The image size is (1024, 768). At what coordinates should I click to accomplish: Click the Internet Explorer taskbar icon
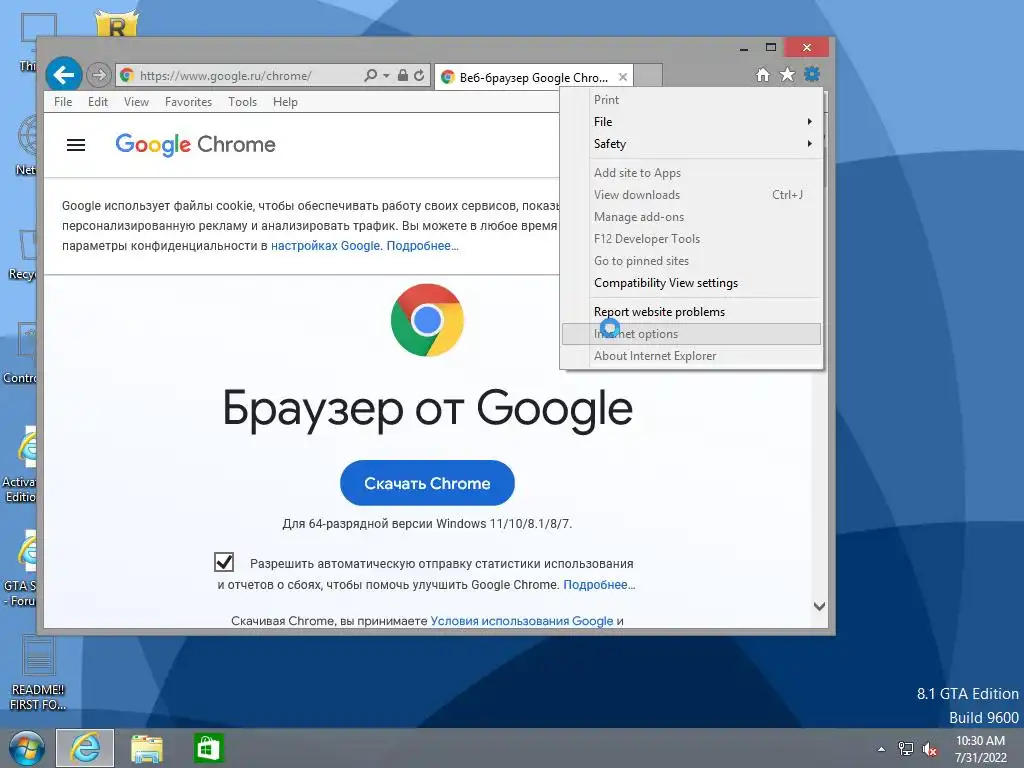(85, 748)
